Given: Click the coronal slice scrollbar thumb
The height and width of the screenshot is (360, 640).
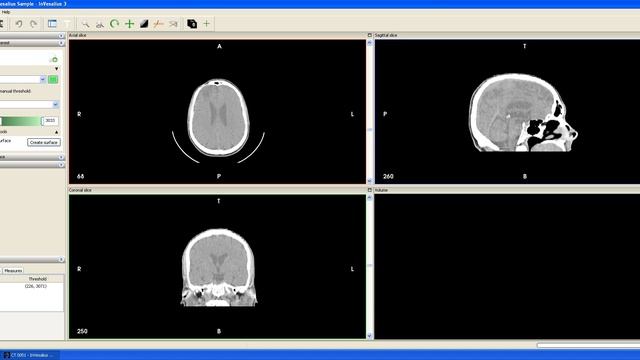Looking at the screenshot, I should pos(370,265).
